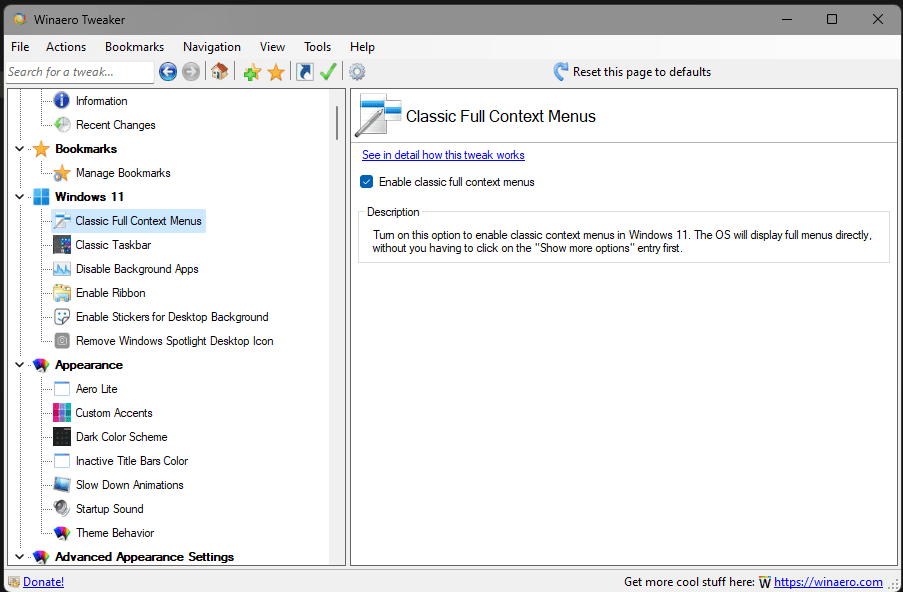This screenshot has width=903, height=592.
Task: Click the green checkmark toolbar icon
Action: coord(328,72)
